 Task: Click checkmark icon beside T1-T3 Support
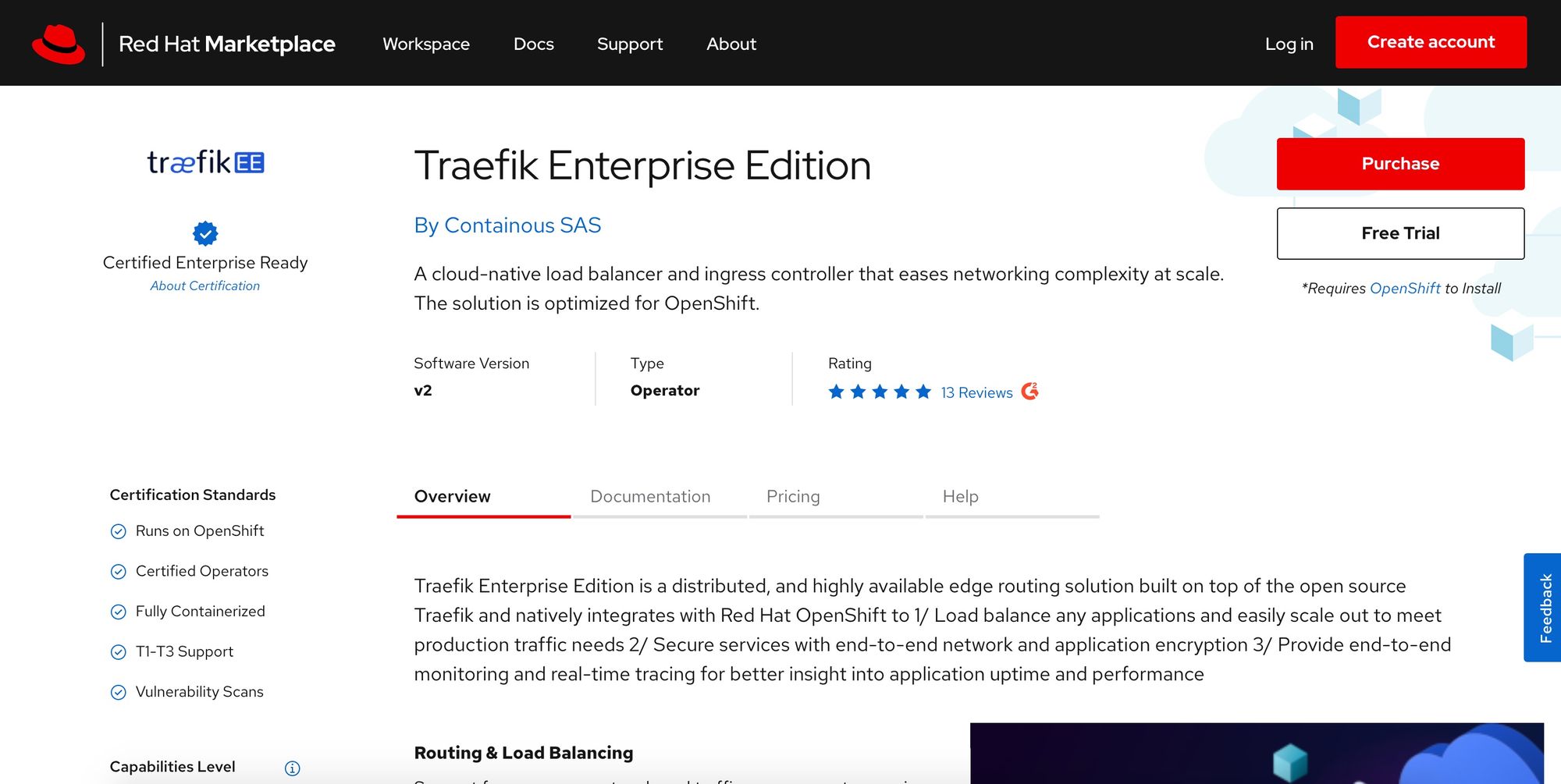[119, 652]
